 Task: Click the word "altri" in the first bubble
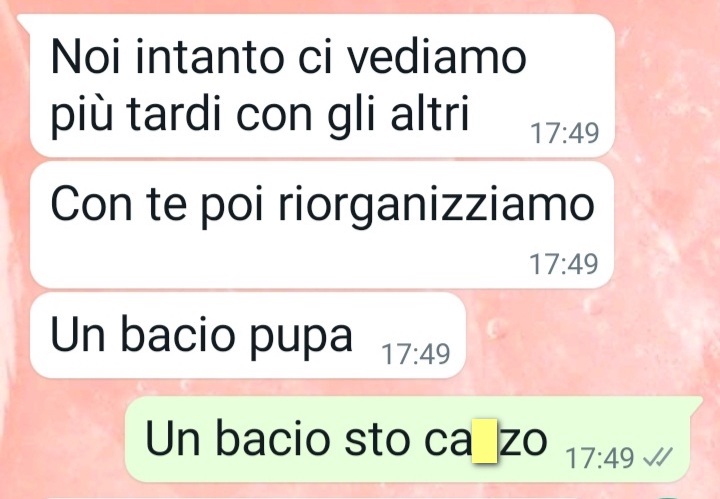click(430, 112)
